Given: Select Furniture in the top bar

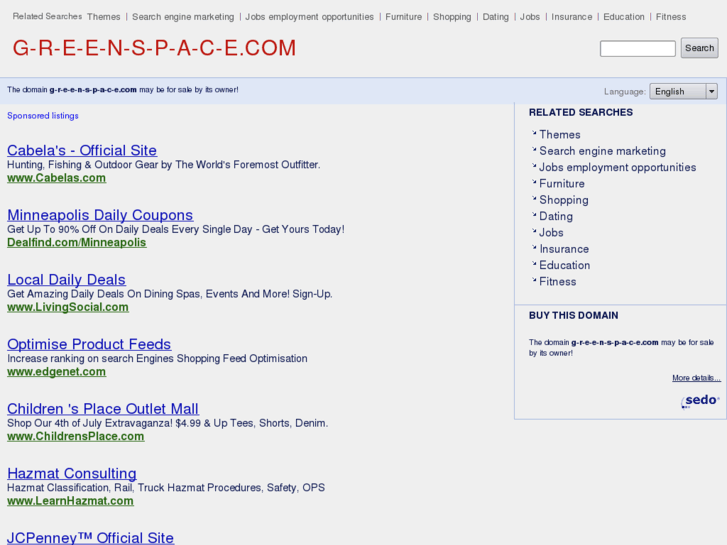Looking at the screenshot, I should (403, 17).
